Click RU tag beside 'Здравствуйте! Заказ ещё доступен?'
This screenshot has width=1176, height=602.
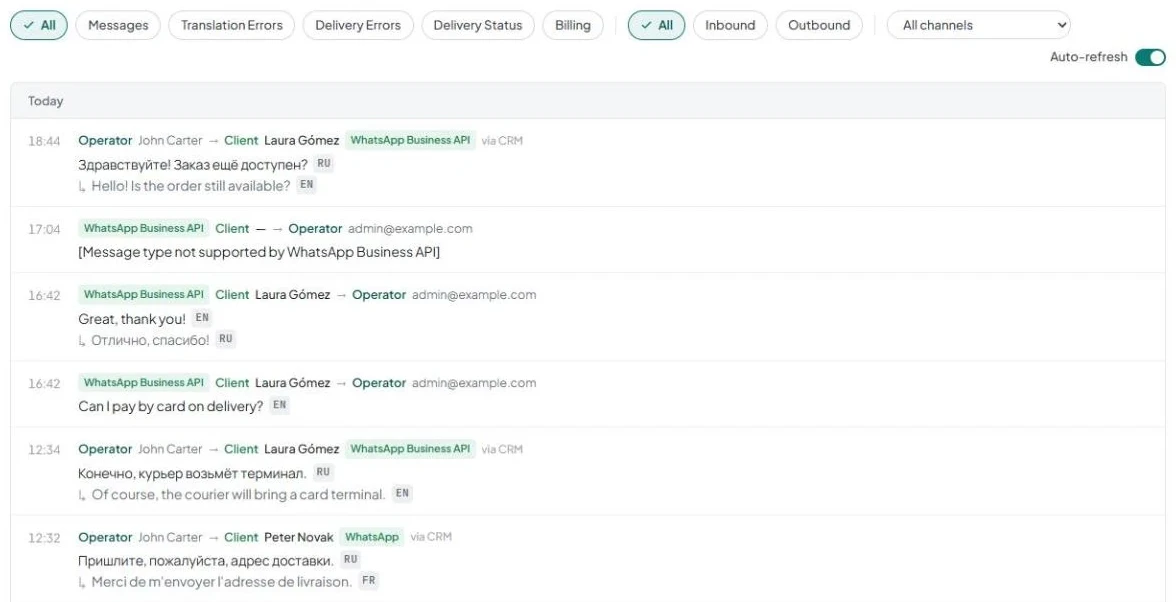(323, 163)
